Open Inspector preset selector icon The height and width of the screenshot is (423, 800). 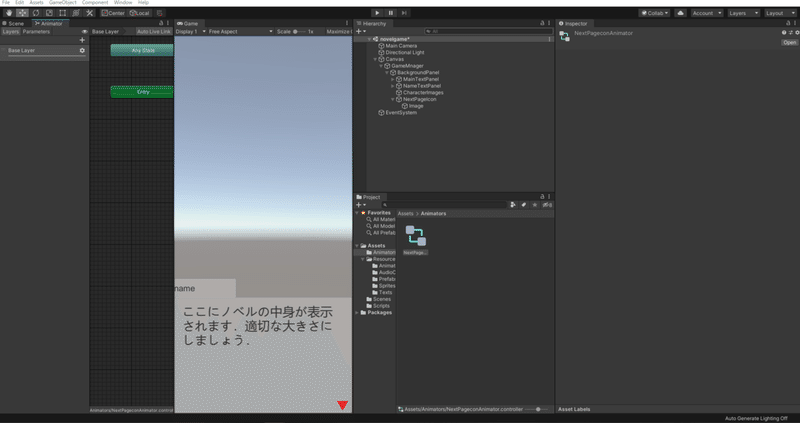(x=791, y=33)
